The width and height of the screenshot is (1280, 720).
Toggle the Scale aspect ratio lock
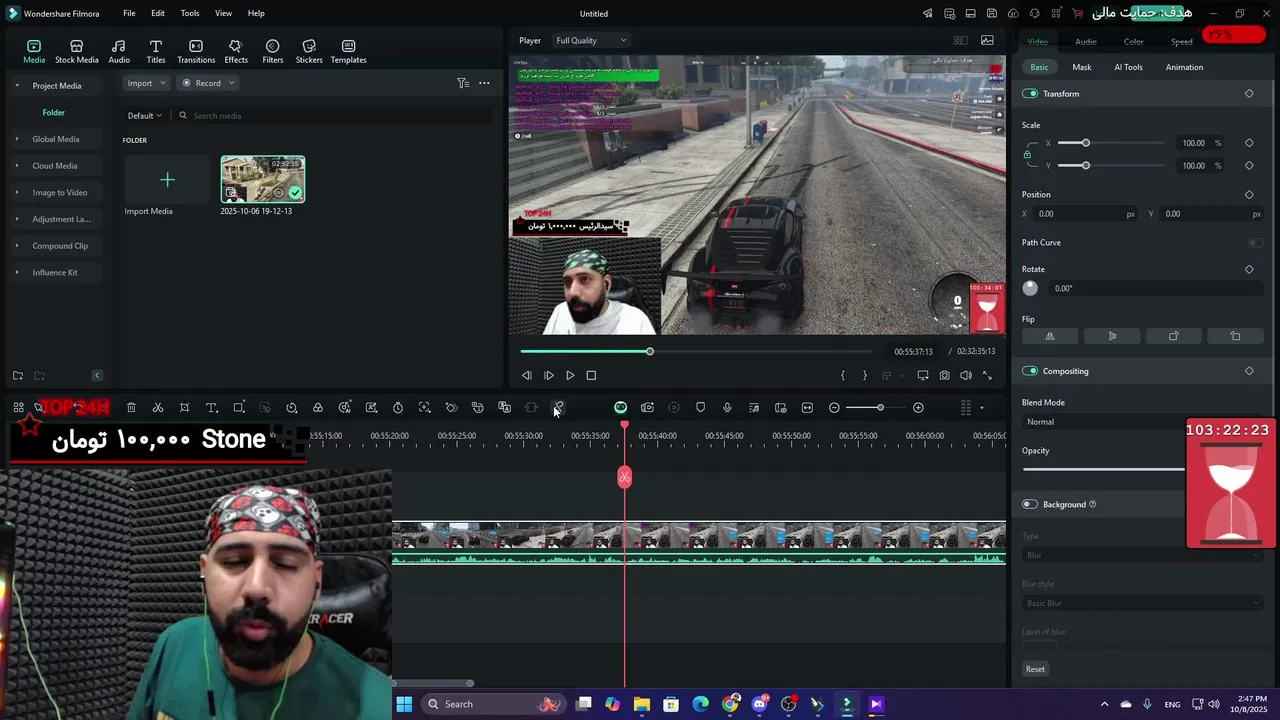1027,154
